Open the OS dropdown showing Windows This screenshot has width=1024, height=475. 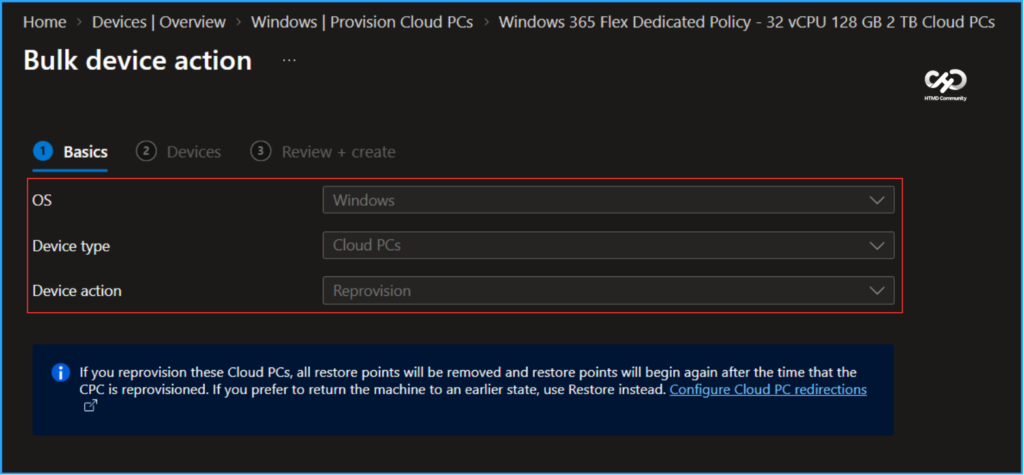(608, 200)
